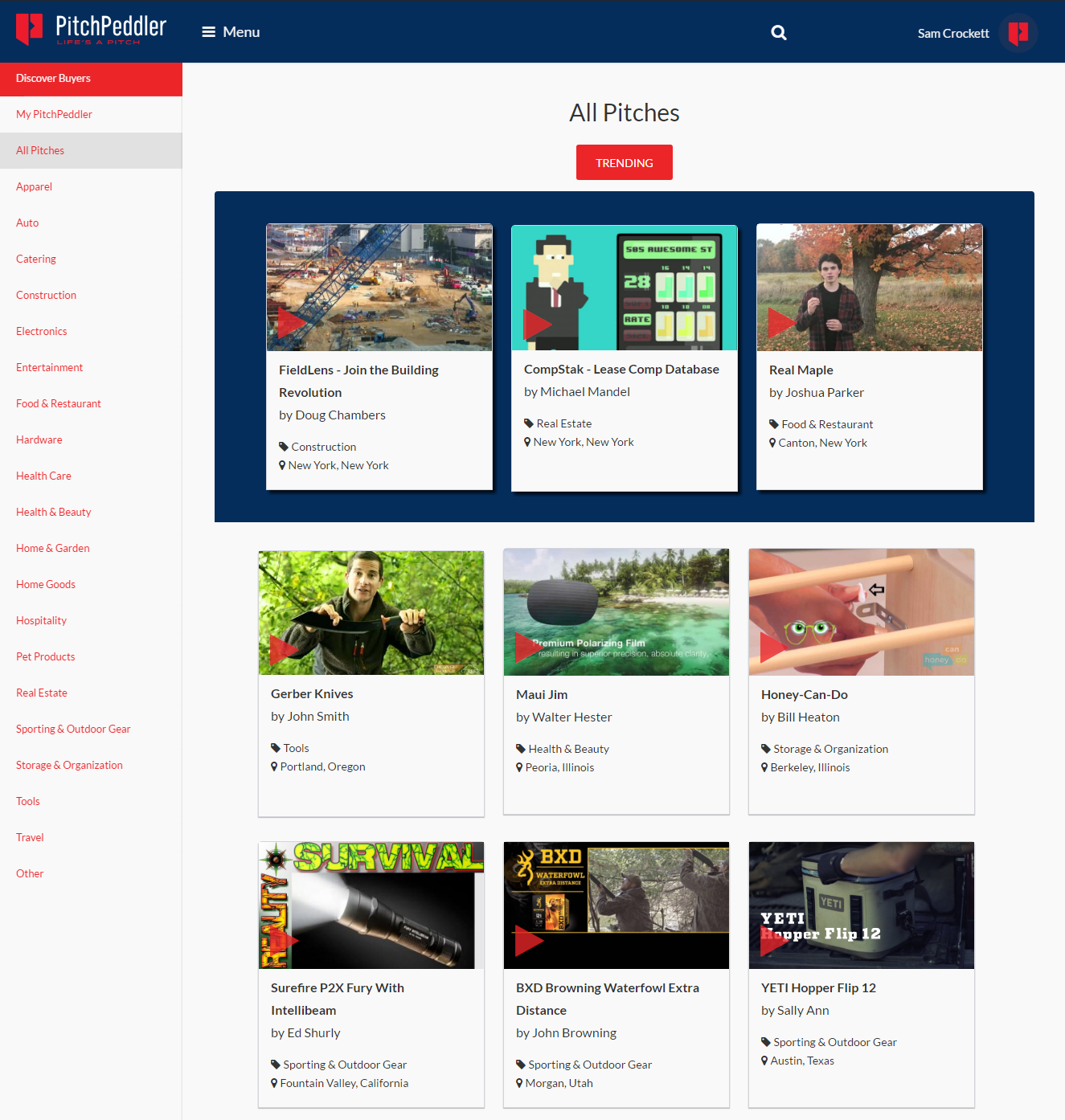Click Sam Crockett username in header

[x=953, y=34]
